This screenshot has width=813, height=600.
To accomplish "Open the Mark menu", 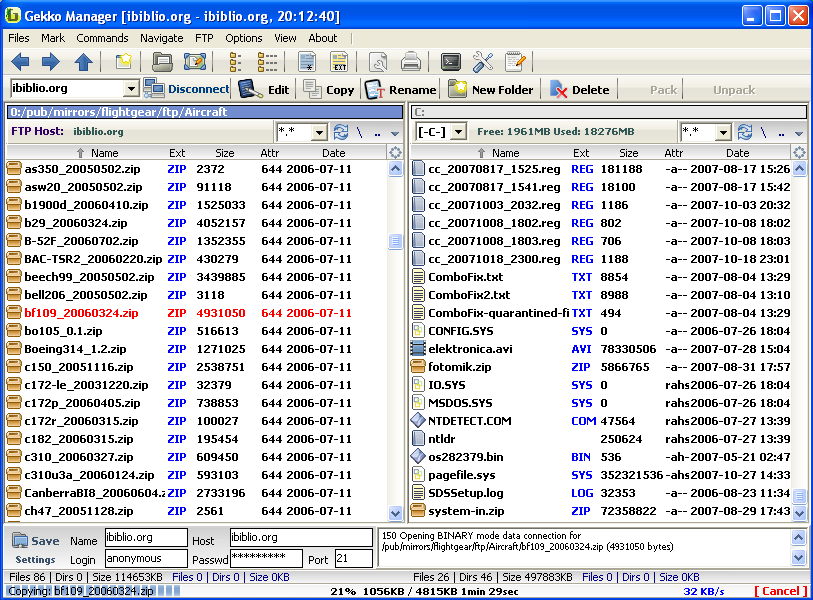I will click(53, 38).
